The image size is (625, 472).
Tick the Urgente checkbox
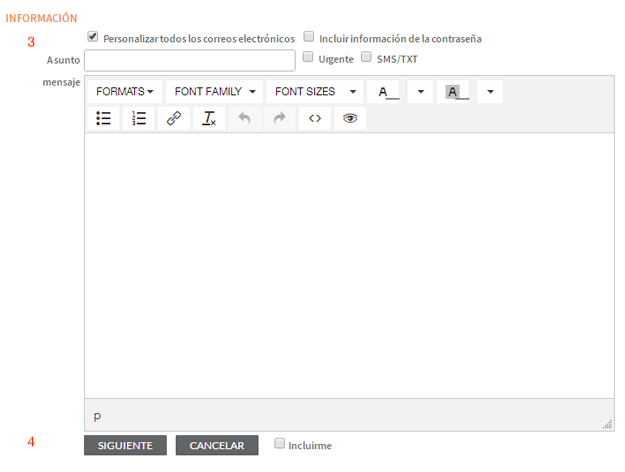click(x=308, y=57)
